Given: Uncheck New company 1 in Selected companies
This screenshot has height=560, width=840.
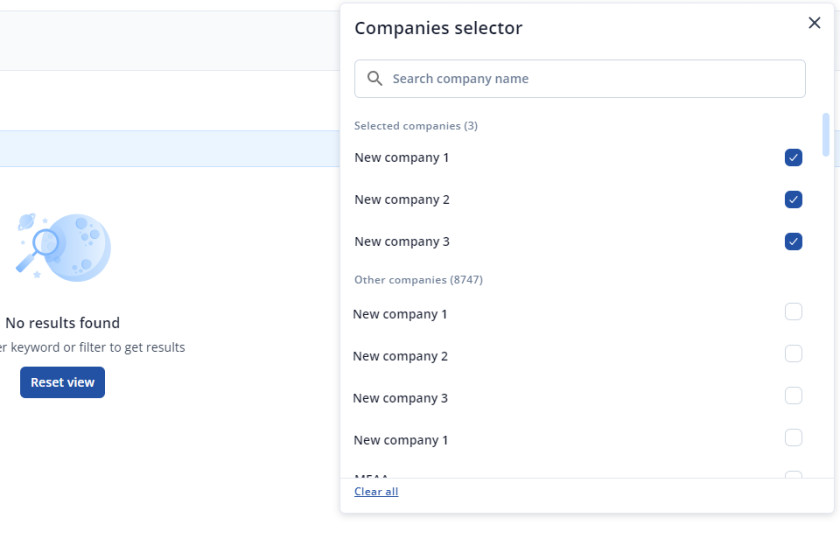Looking at the screenshot, I should [793, 158].
